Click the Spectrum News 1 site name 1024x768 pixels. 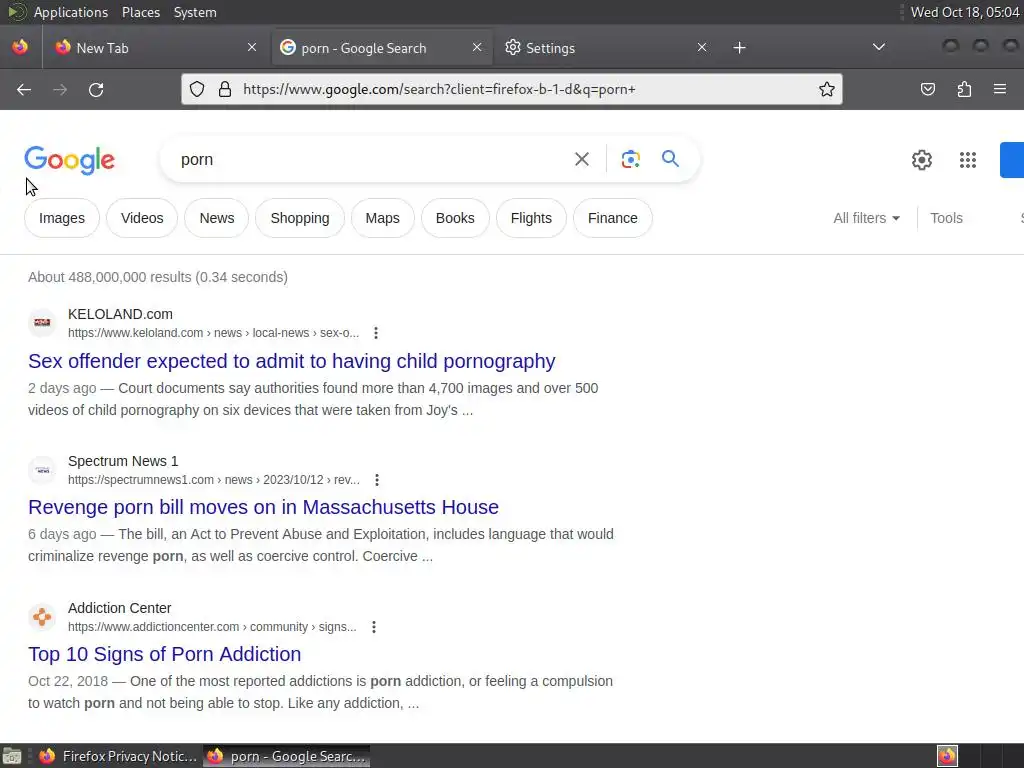[123, 461]
